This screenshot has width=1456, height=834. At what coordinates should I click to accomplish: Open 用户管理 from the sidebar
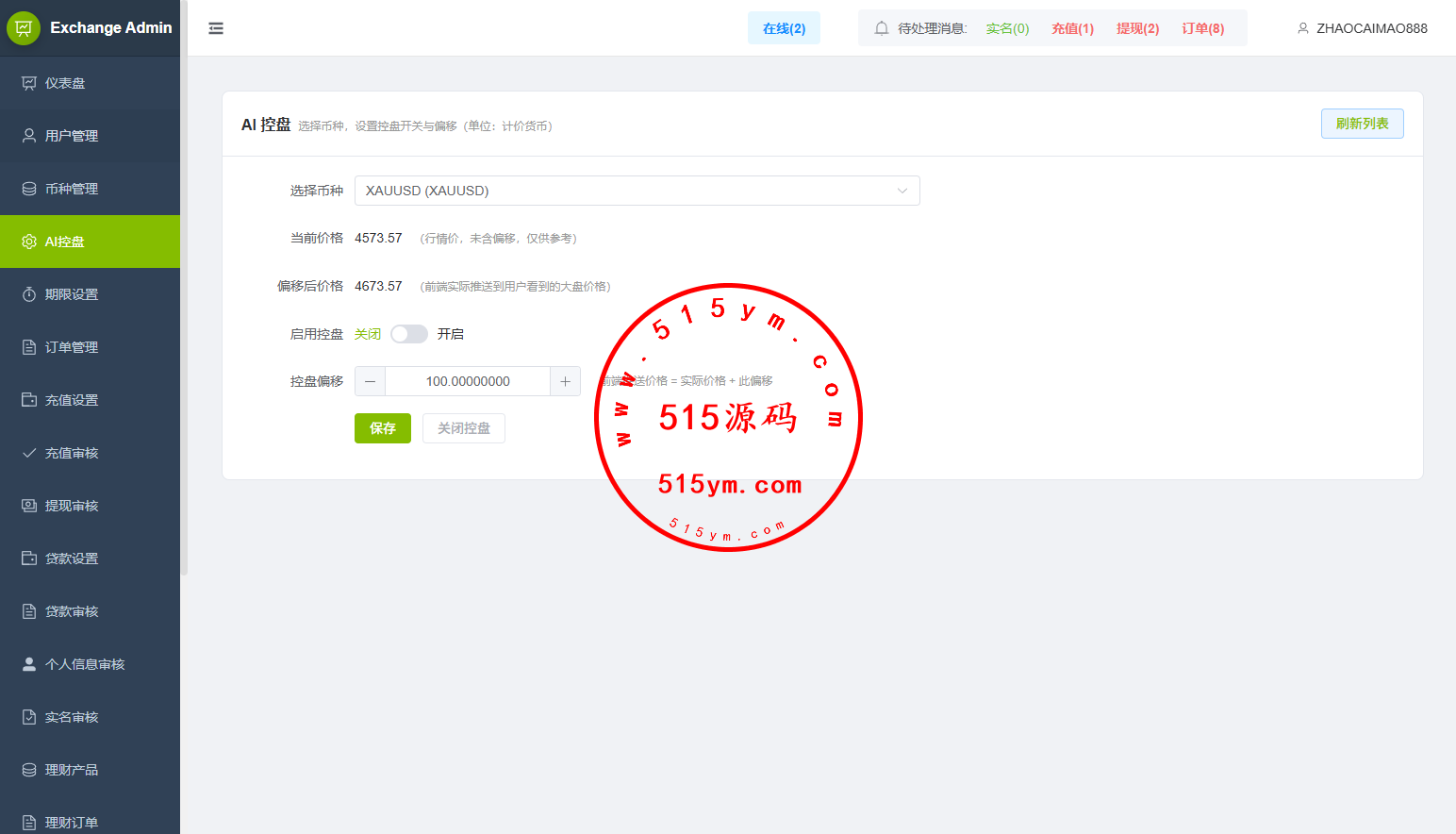pyautogui.click(x=72, y=136)
